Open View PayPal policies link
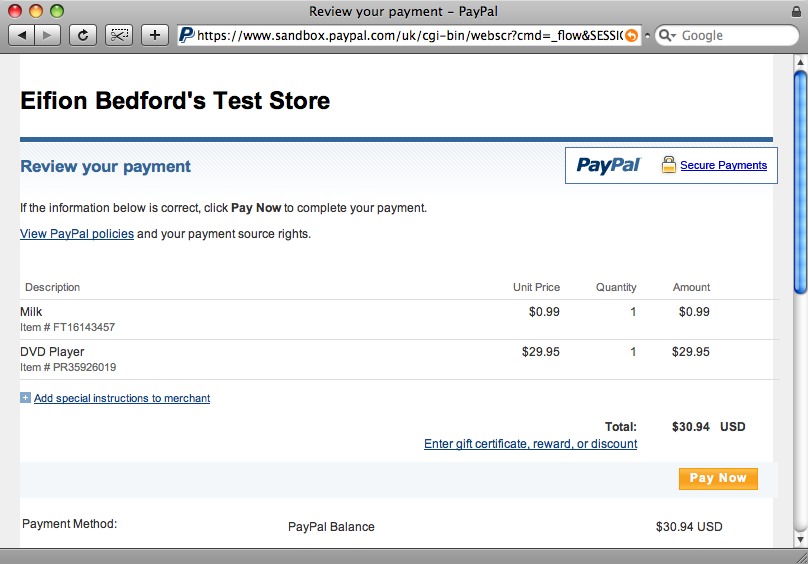Image resolution: width=808 pixels, height=564 pixels. click(x=77, y=234)
